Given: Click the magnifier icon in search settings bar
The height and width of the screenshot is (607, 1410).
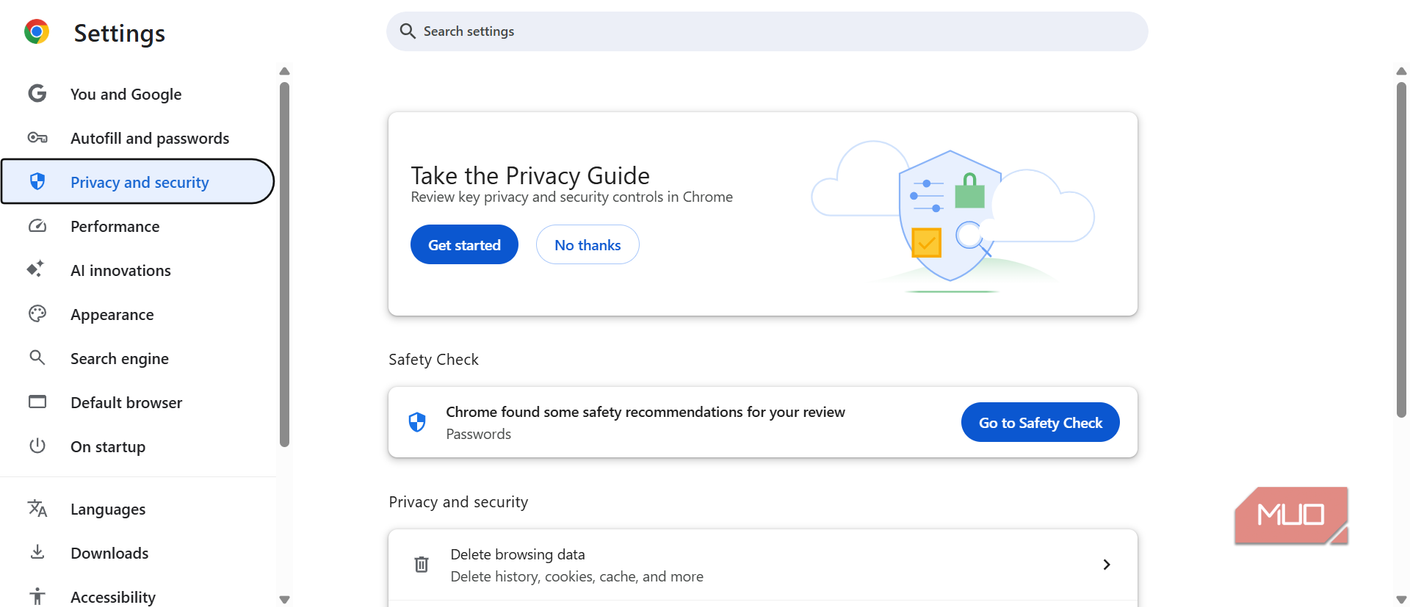Looking at the screenshot, I should (407, 31).
